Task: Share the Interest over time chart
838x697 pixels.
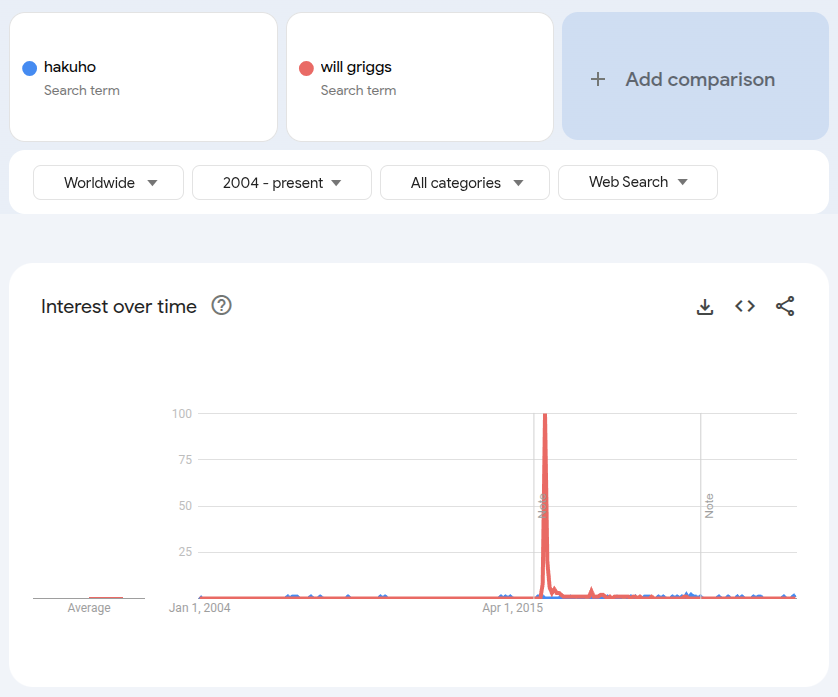Action: click(x=785, y=306)
